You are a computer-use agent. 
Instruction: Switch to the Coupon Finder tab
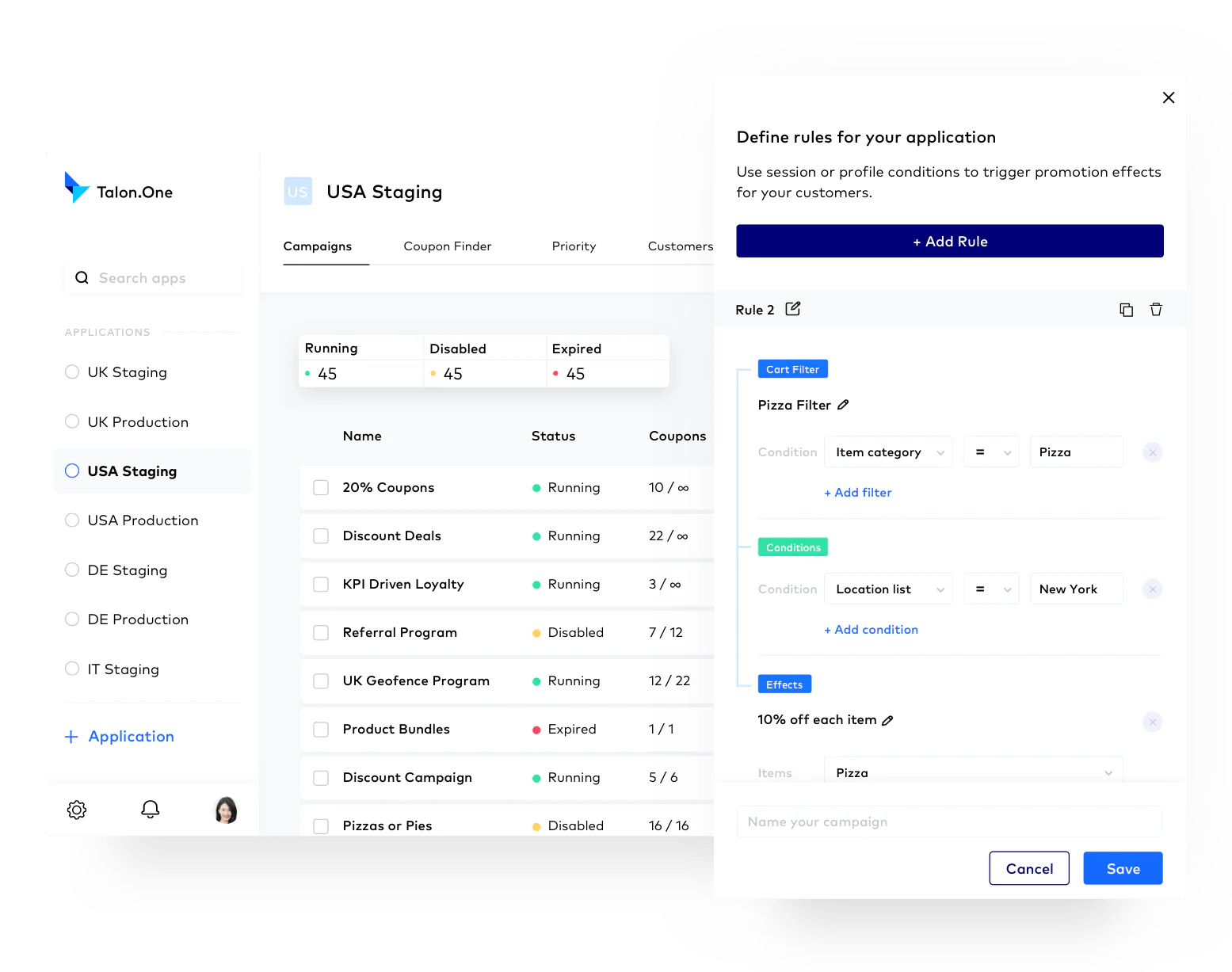pyautogui.click(x=448, y=246)
